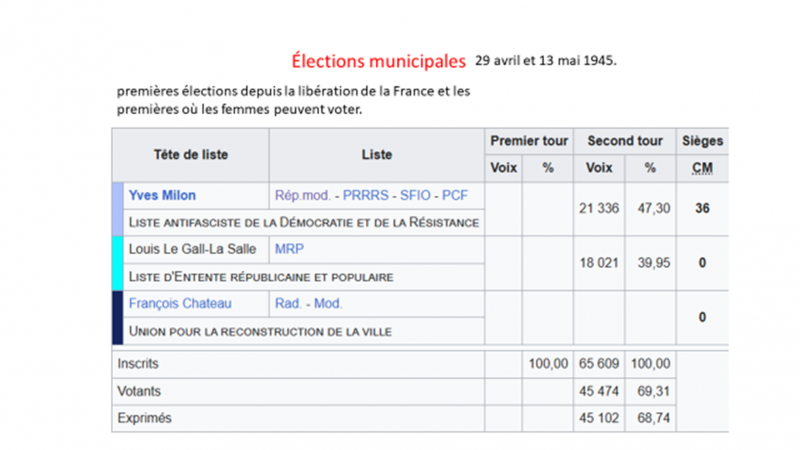Click the CM abbreviation under Sièges
This screenshot has height=450, width=800.
702,168
